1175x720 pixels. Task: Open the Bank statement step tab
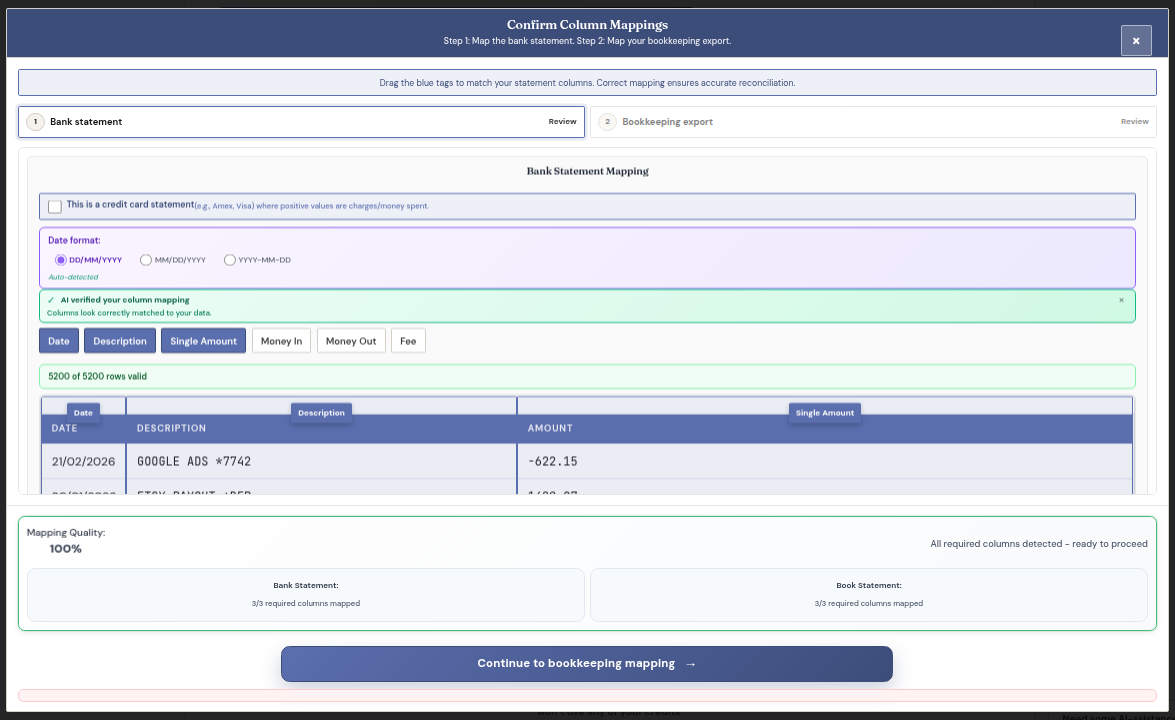pos(301,121)
